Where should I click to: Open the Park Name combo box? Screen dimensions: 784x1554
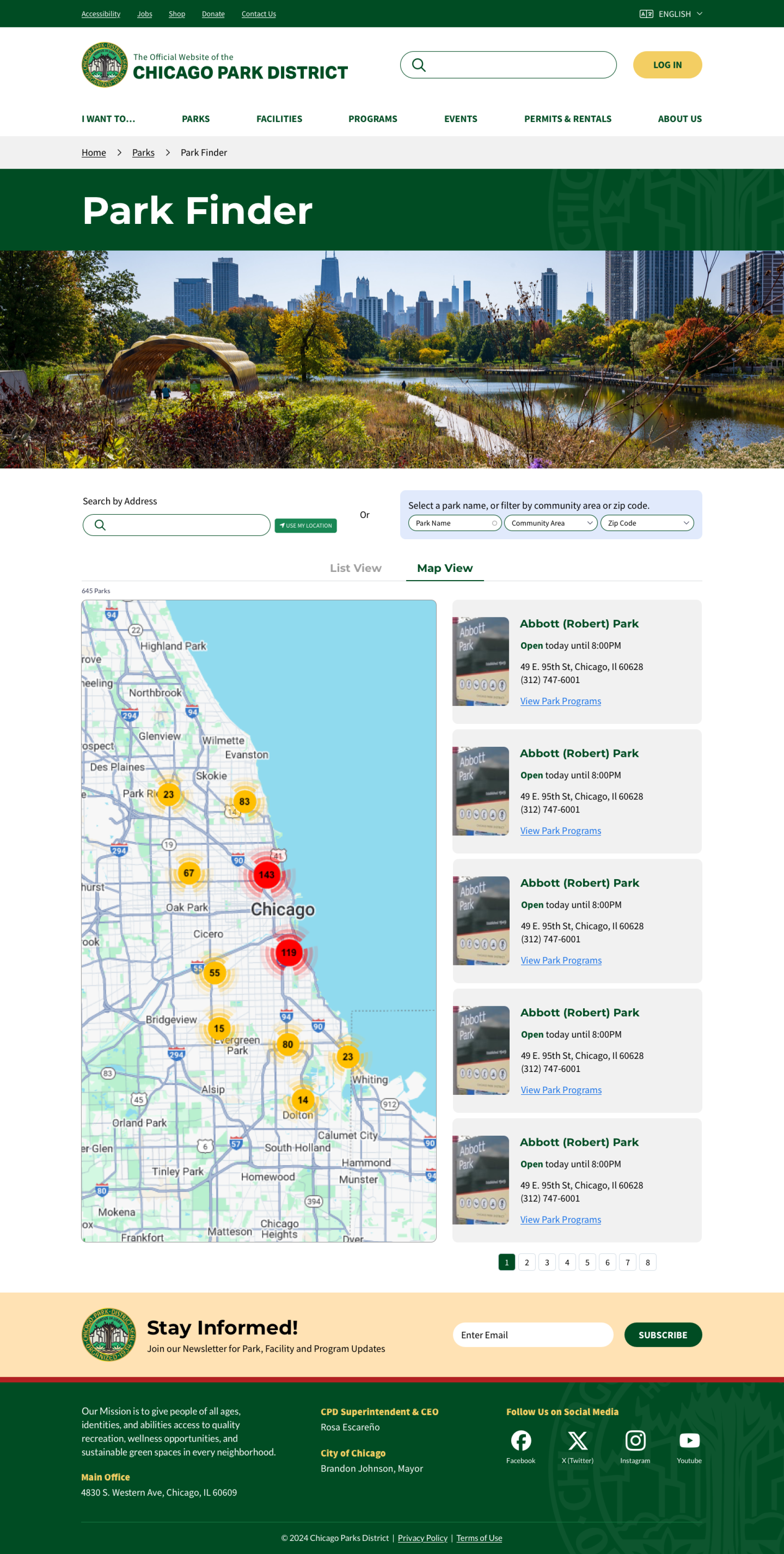[455, 523]
